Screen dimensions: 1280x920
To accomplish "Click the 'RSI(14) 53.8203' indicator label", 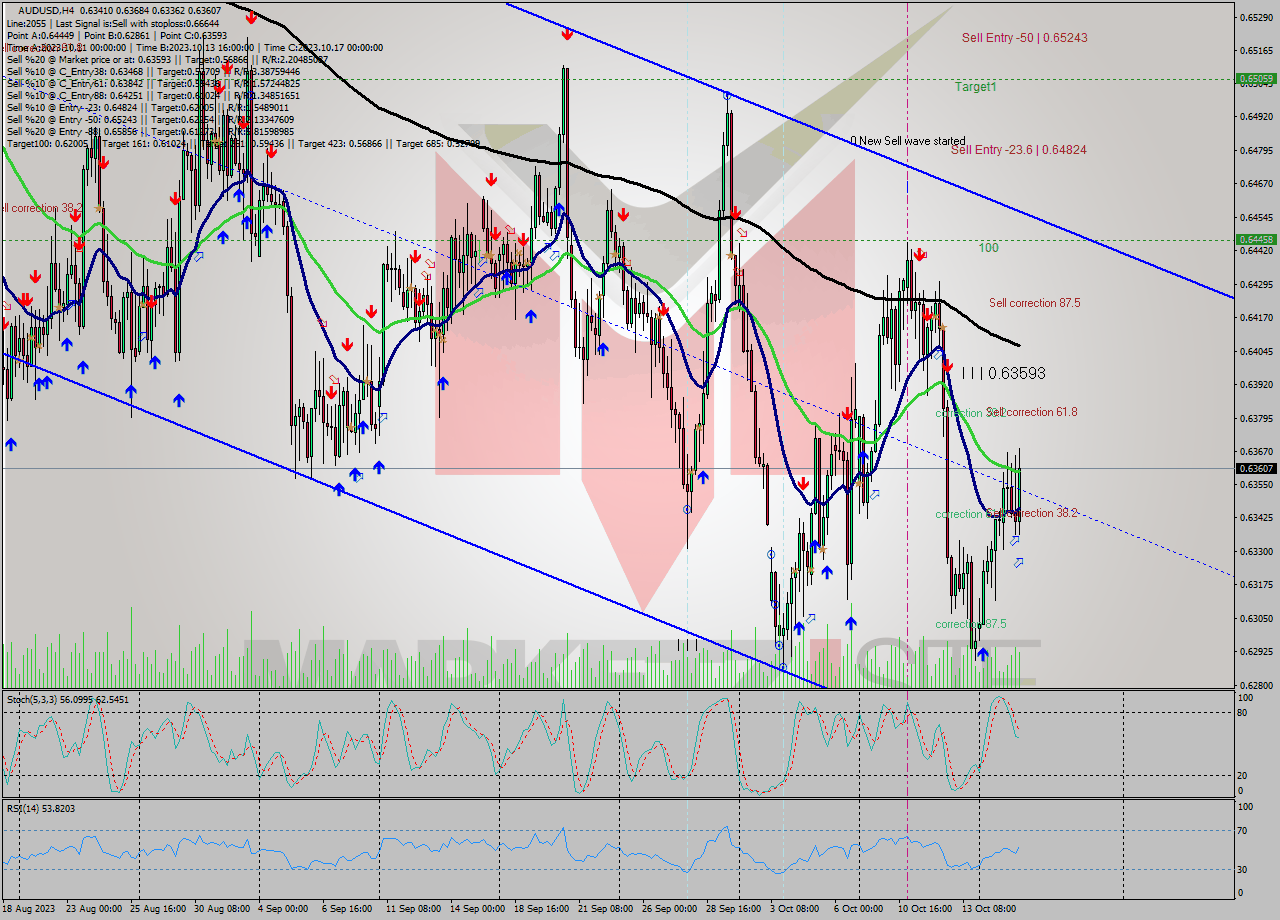I will [x=40, y=808].
